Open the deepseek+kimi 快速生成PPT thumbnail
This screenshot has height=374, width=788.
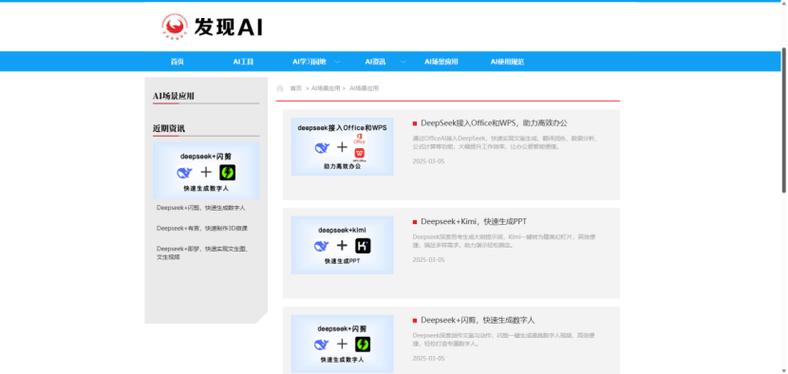pos(342,245)
